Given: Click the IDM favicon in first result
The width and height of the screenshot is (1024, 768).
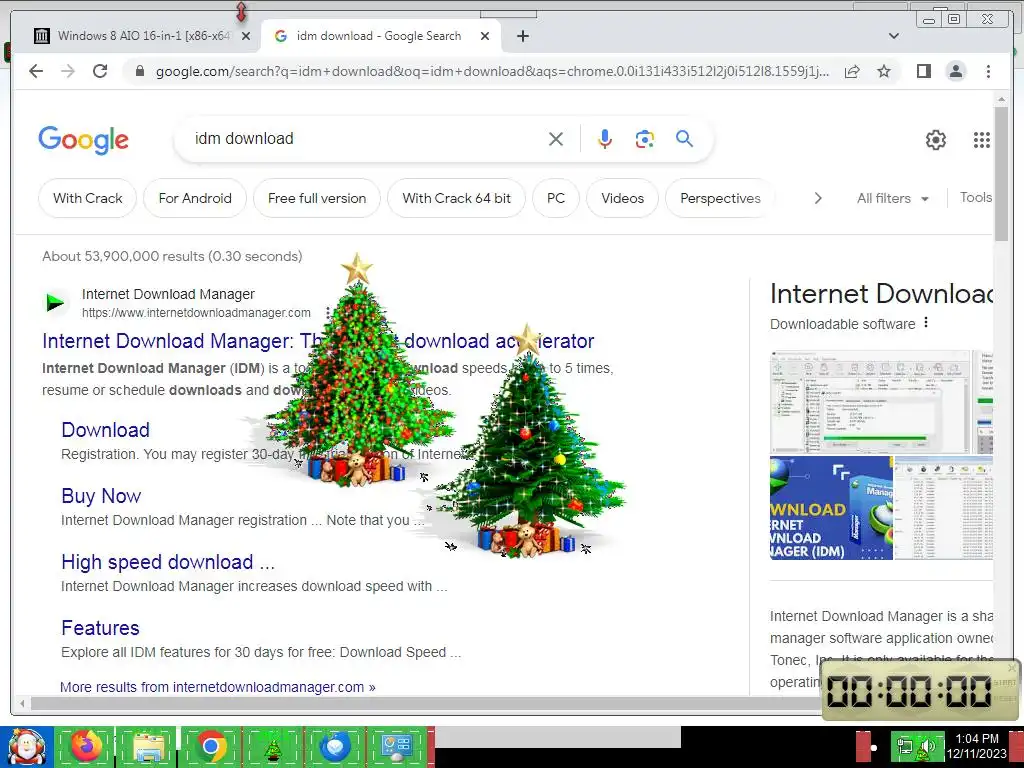Looking at the screenshot, I should coord(55,302).
